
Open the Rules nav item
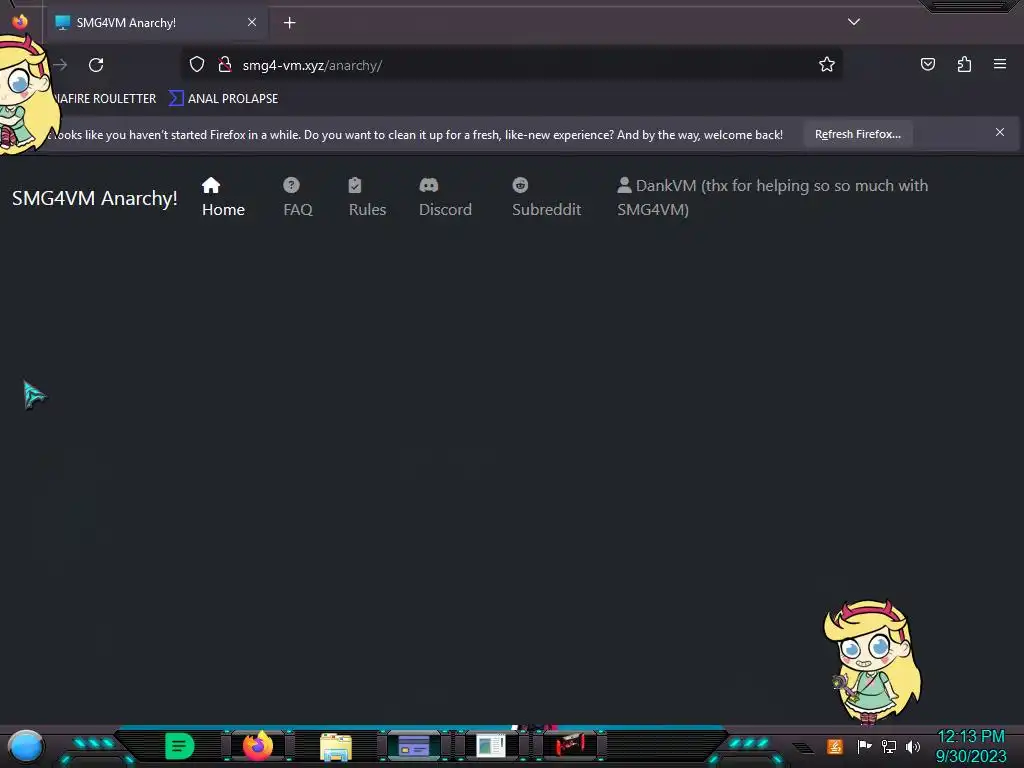(367, 197)
